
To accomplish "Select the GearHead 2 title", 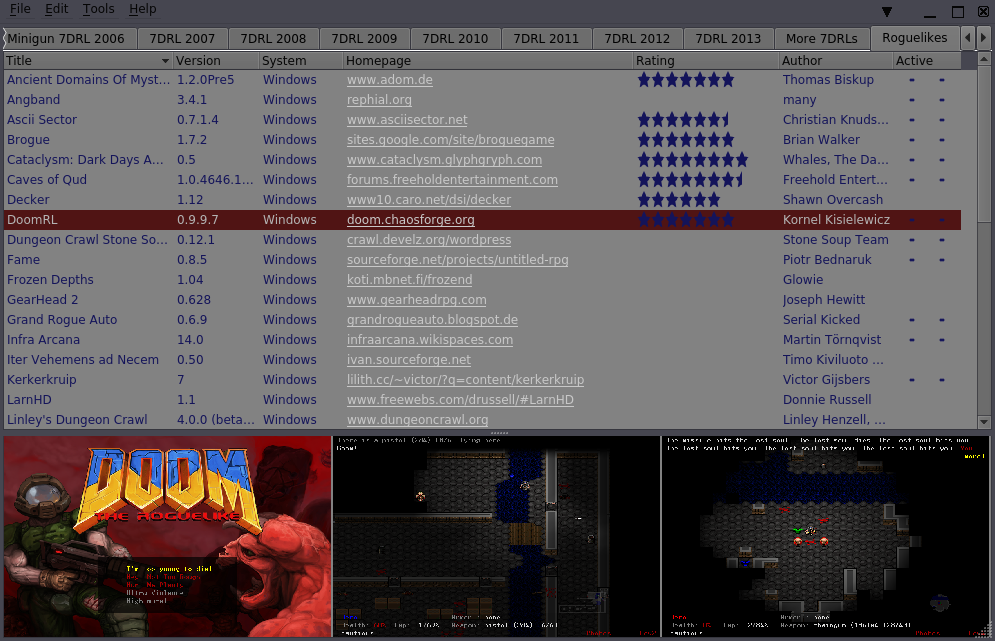I will [x=43, y=300].
